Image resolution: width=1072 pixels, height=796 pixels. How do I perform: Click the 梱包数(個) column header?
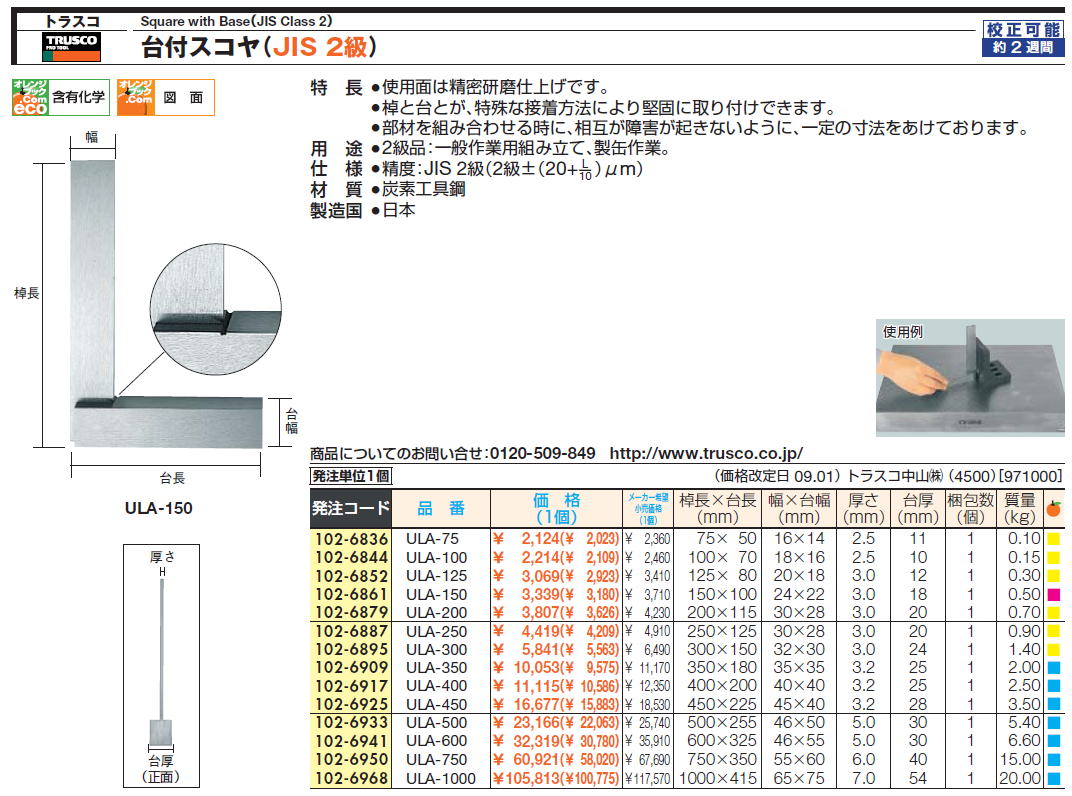pyautogui.click(x=970, y=508)
